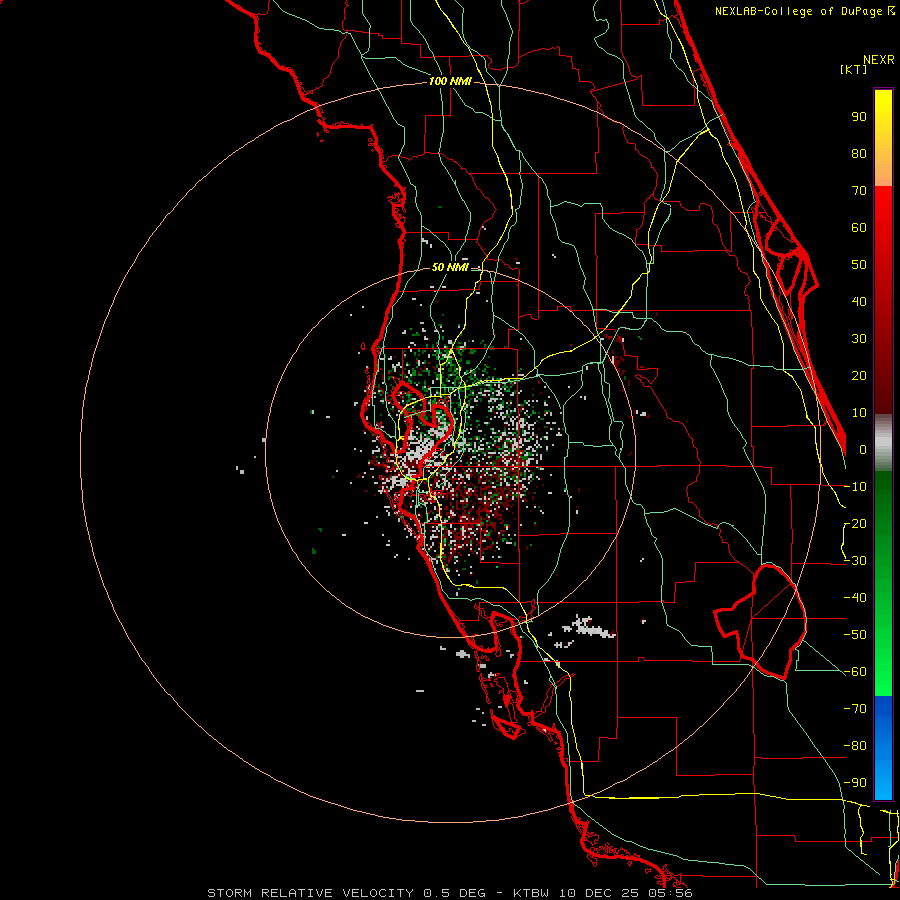The image size is (900, 900).
Task: Click the -20 colorbar value
Action: (x=855, y=523)
